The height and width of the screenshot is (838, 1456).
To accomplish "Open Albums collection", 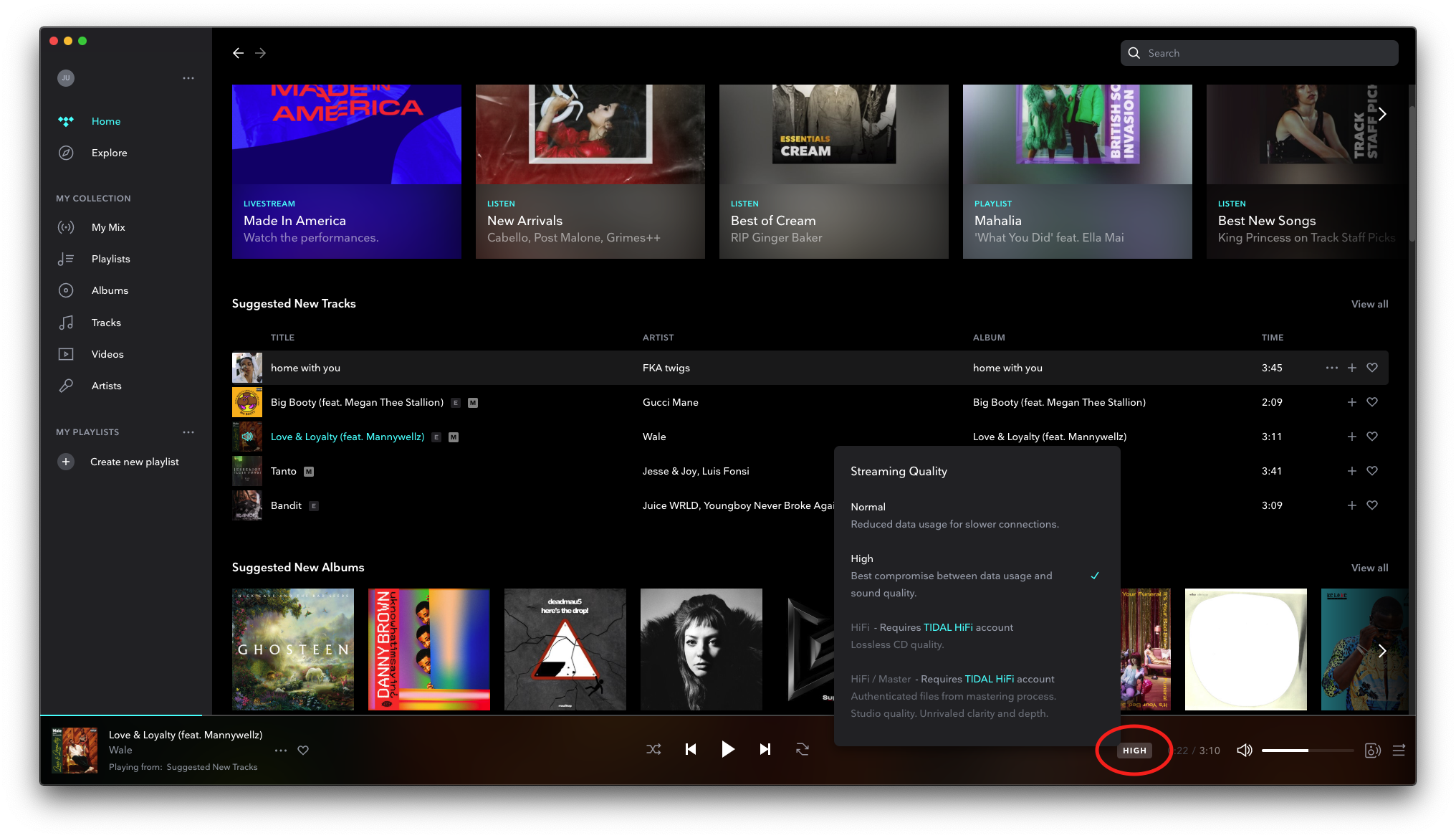I will (110, 290).
